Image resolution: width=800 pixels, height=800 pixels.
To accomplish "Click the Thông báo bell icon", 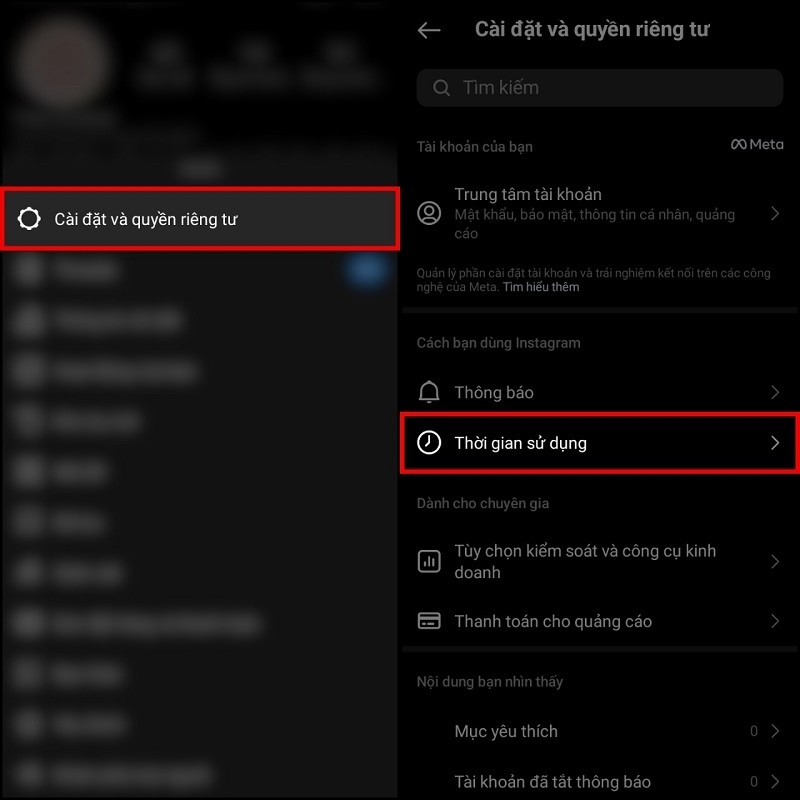I will pyautogui.click(x=429, y=392).
